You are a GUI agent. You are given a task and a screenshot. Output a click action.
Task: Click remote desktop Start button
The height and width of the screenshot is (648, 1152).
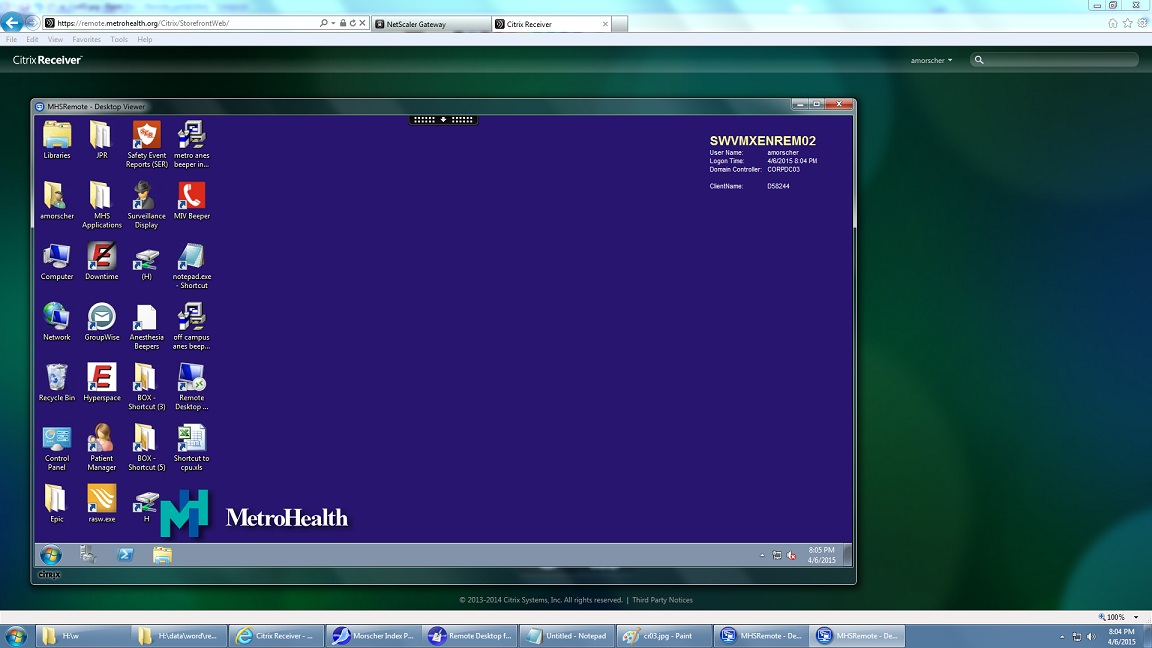pyautogui.click(x=51, y=555)
